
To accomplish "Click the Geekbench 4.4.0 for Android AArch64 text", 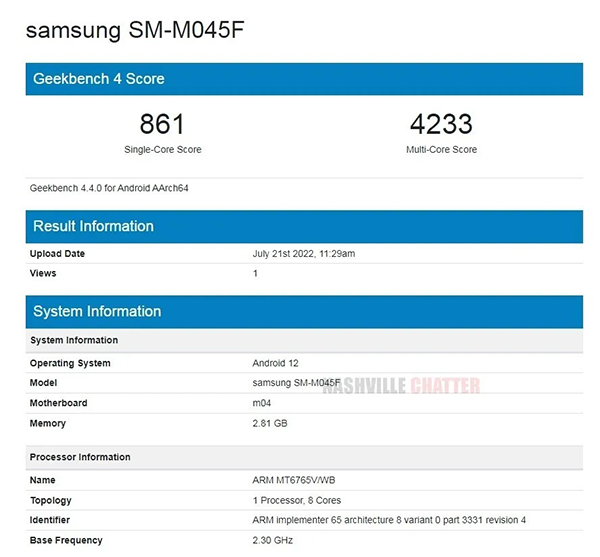I will [x=107, y=187].
